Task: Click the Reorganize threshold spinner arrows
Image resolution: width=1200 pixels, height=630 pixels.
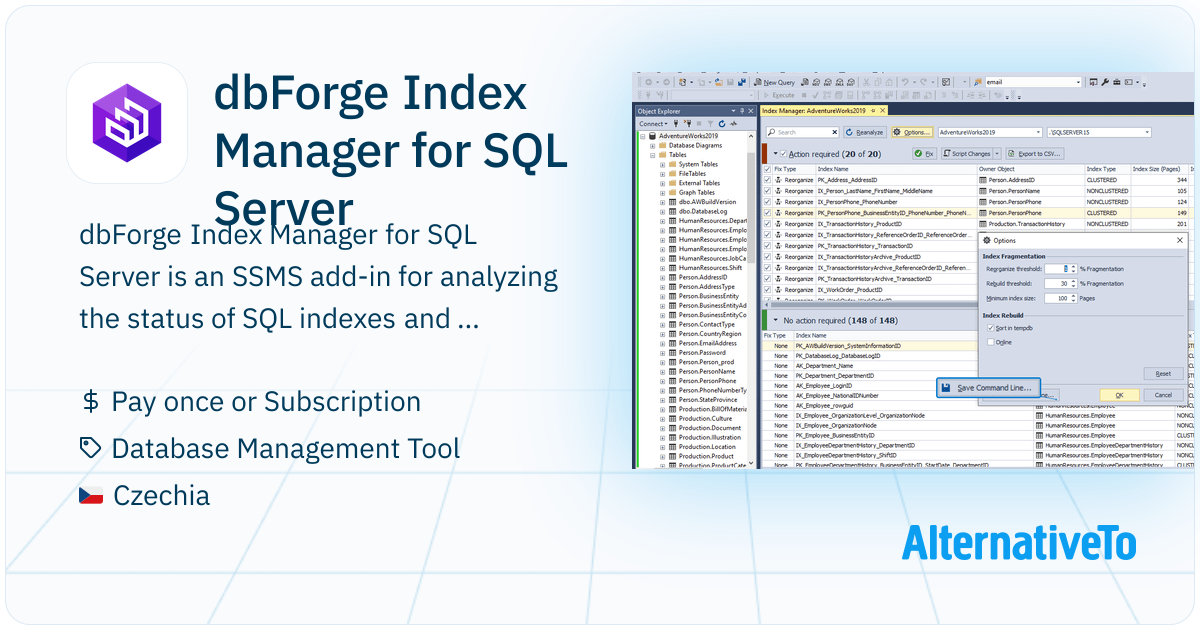Action: pos(1073,269)
